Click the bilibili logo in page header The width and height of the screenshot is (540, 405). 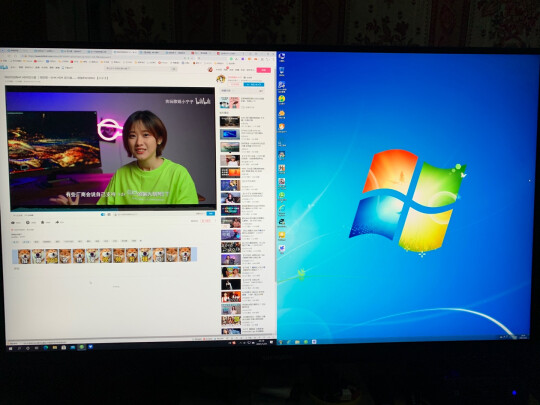pyautogui.click(x=4, y=68)
